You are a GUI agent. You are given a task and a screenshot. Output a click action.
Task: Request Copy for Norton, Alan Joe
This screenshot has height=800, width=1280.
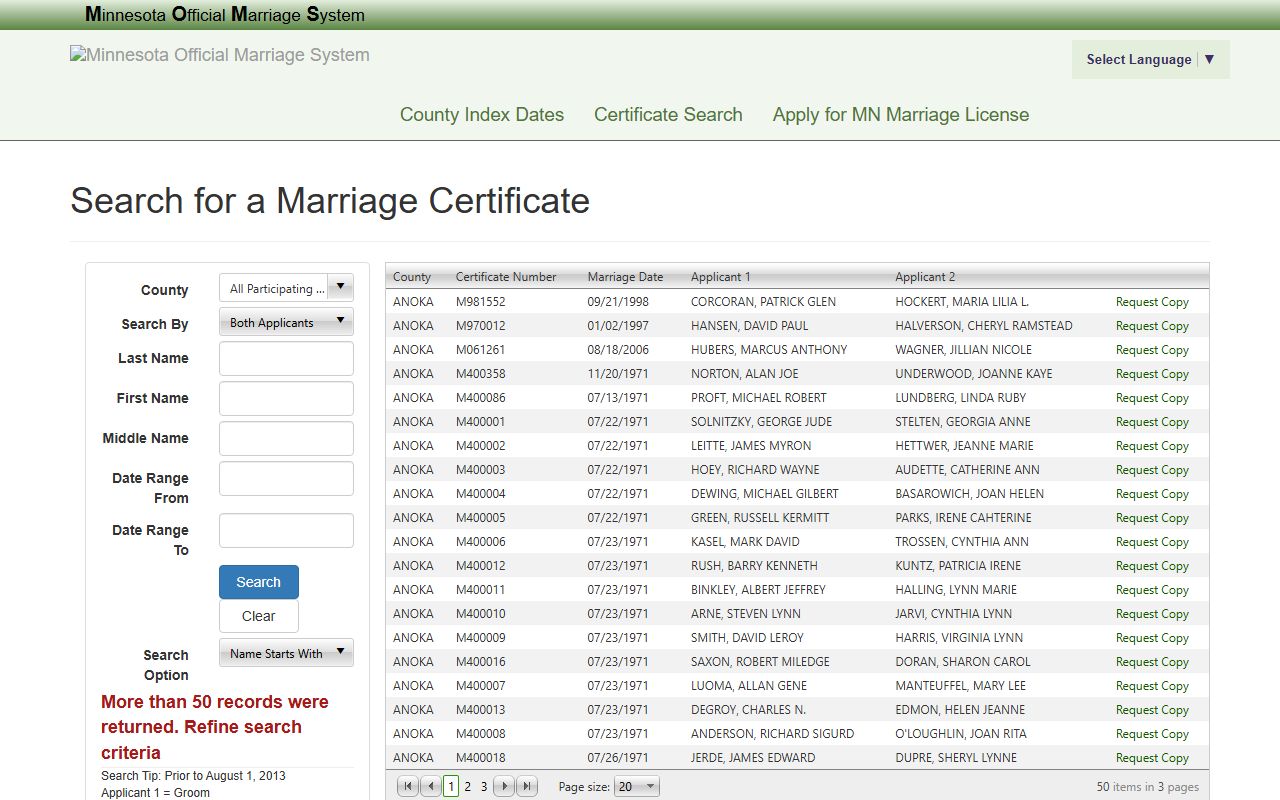tap(1152, 374)
